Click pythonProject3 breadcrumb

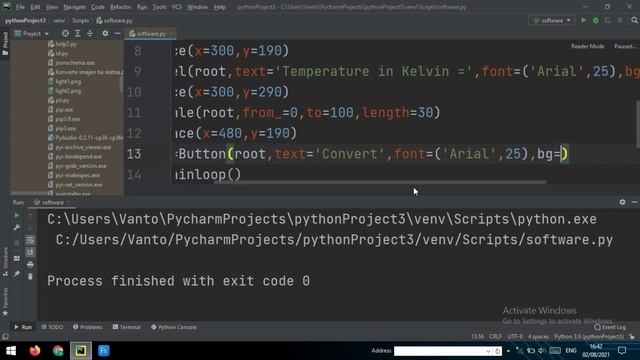[x=25, y=20]
